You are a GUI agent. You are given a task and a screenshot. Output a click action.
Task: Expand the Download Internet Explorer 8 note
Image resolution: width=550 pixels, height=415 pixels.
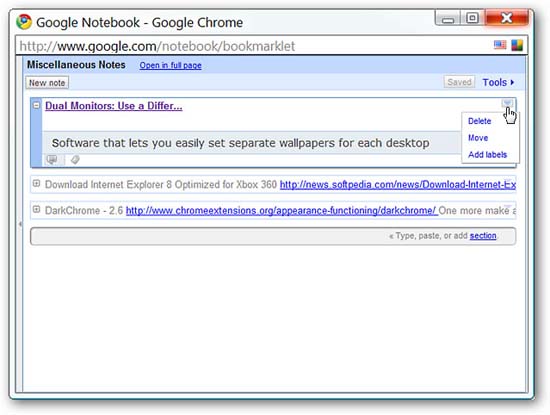[x=36, y=183]
